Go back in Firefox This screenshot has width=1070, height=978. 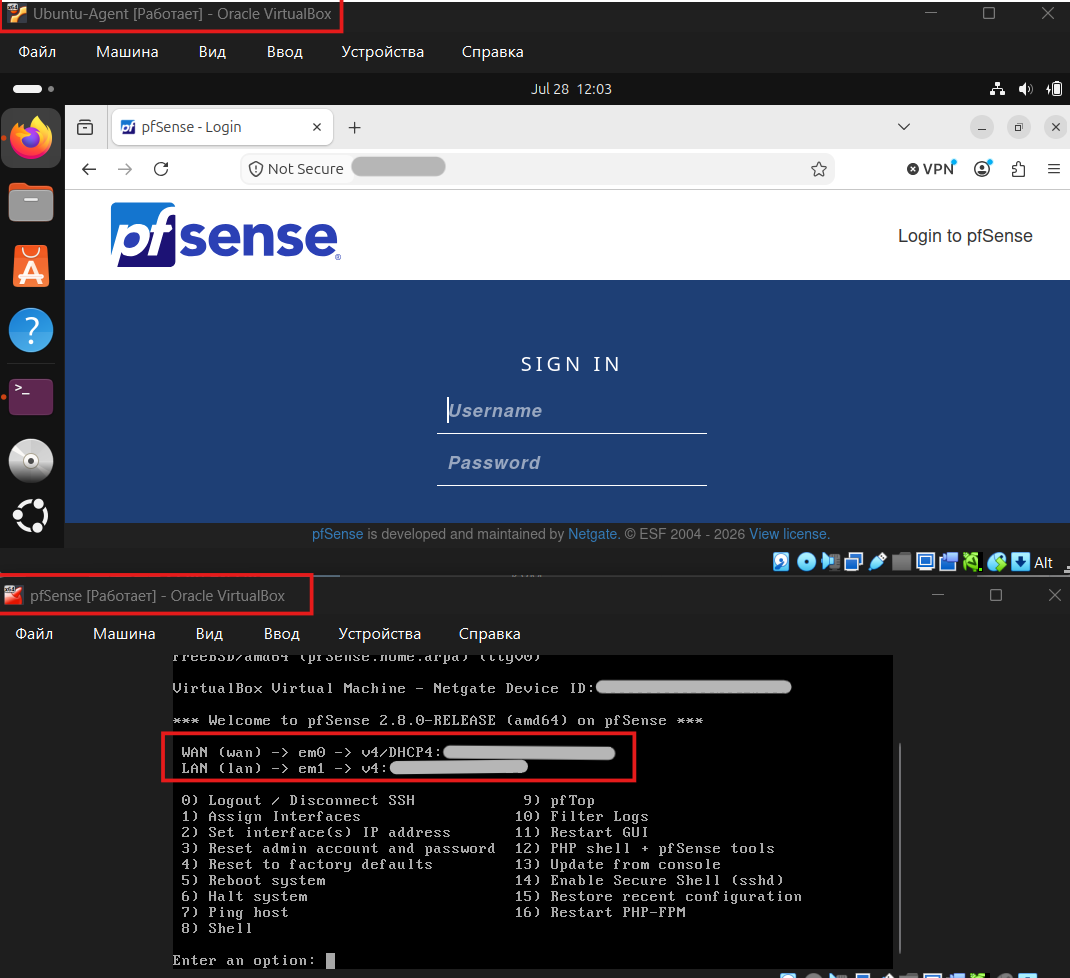[89, 169]
